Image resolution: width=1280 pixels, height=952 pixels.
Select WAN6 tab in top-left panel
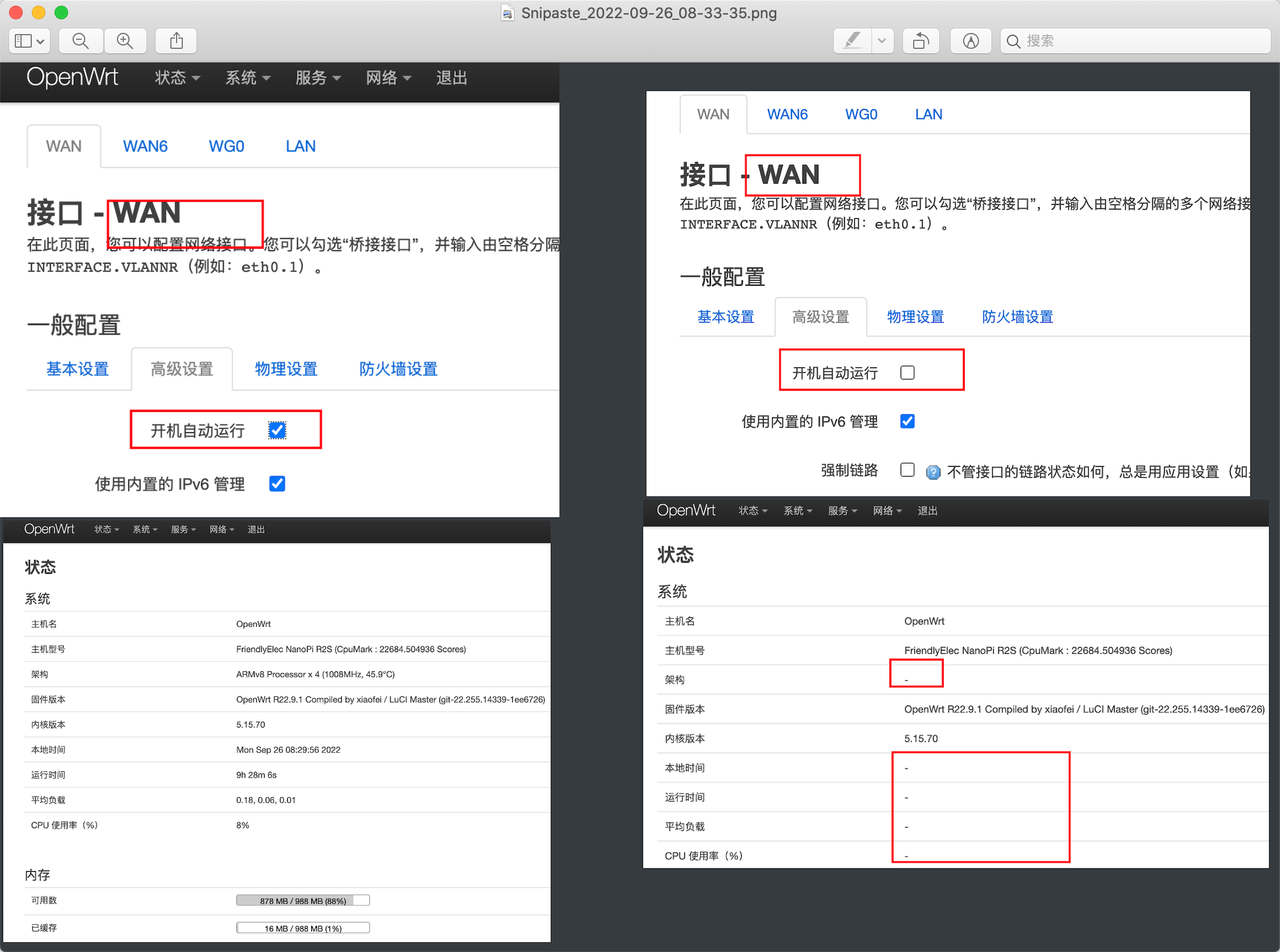[145, 147]
